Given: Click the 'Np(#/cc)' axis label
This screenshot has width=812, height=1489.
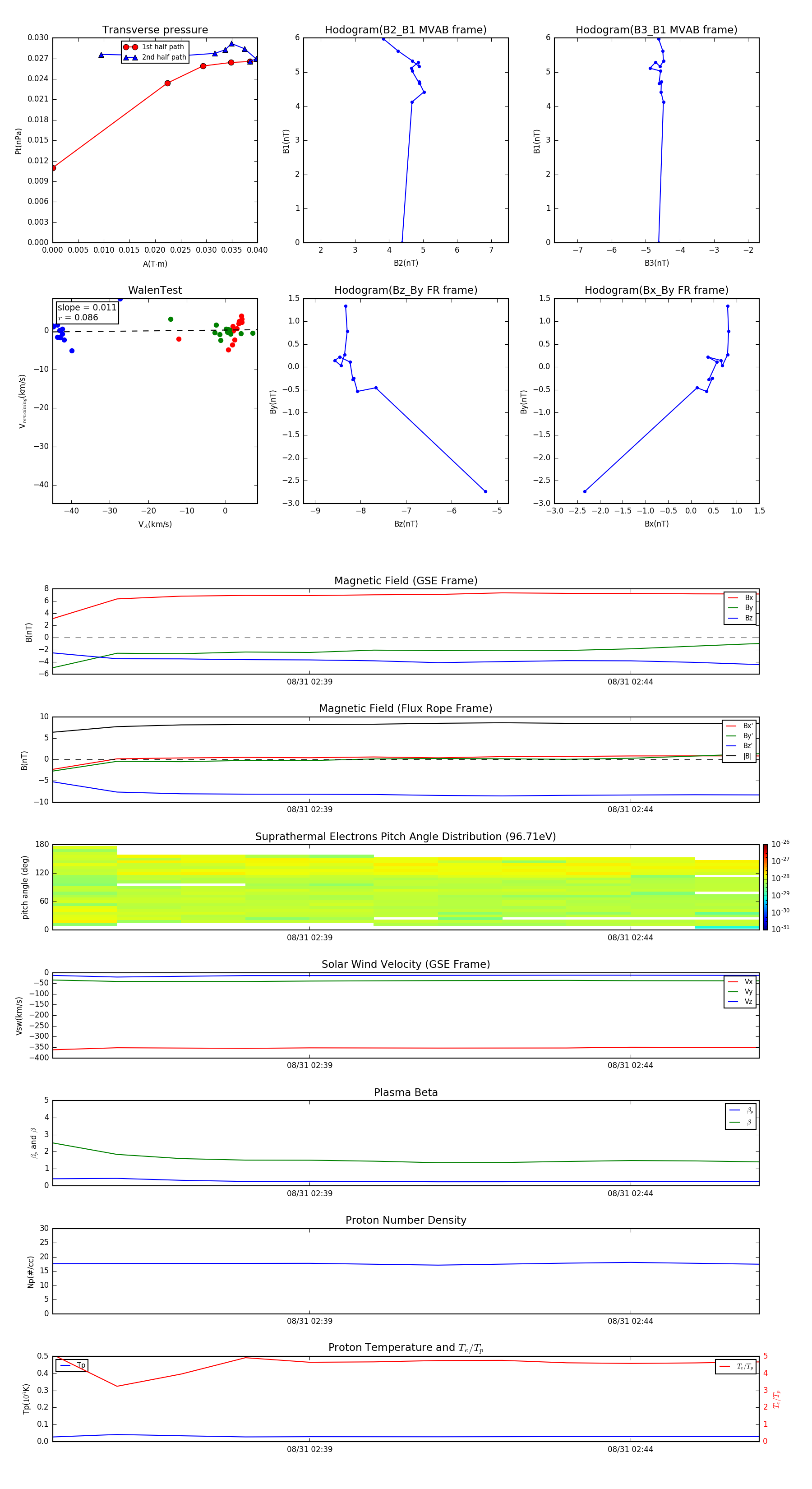Looking at the screenshot, I should point(31,1272).
